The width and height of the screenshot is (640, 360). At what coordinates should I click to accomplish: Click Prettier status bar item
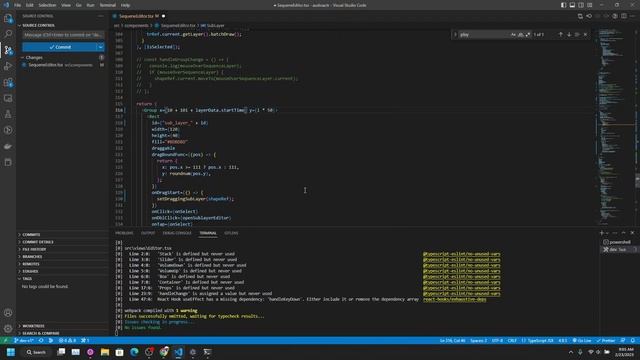pyautogui.click(x=606, y=340)
